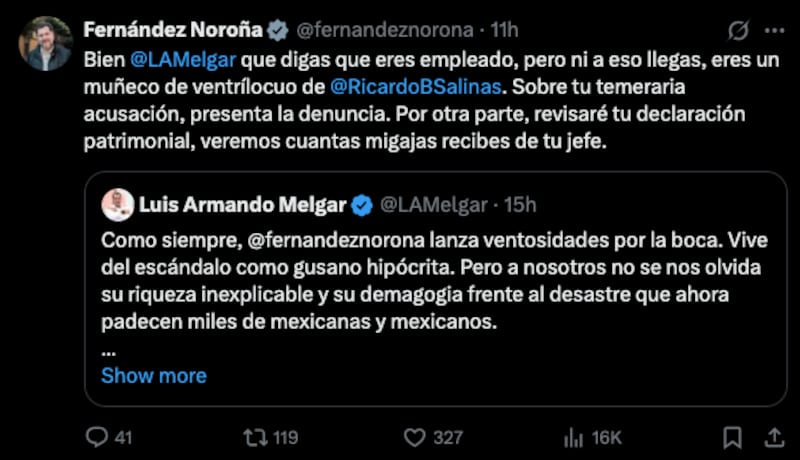
Task: Click Grok circle-slash icon at top right
Action: click(x=740, y=29)
